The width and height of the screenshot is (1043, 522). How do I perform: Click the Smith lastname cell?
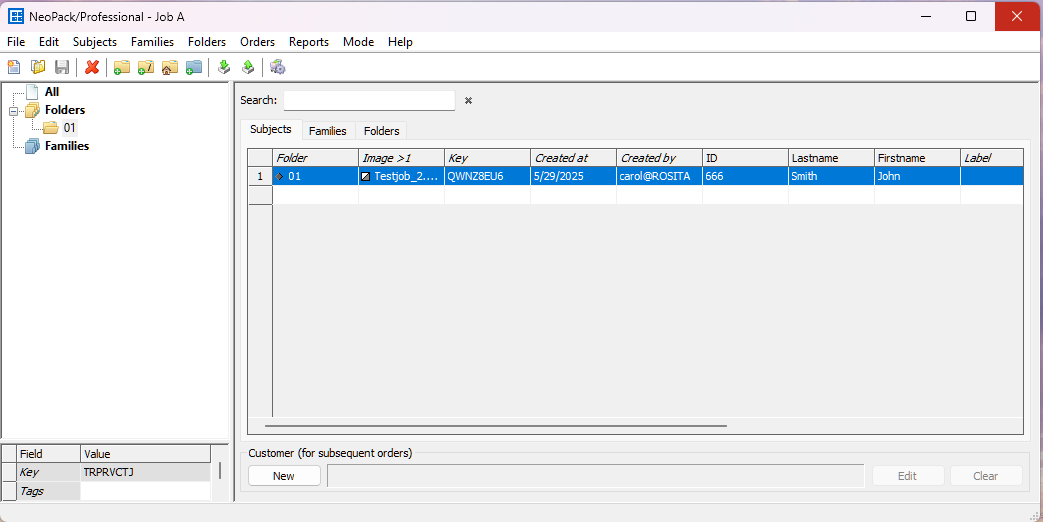click(831, 176)
